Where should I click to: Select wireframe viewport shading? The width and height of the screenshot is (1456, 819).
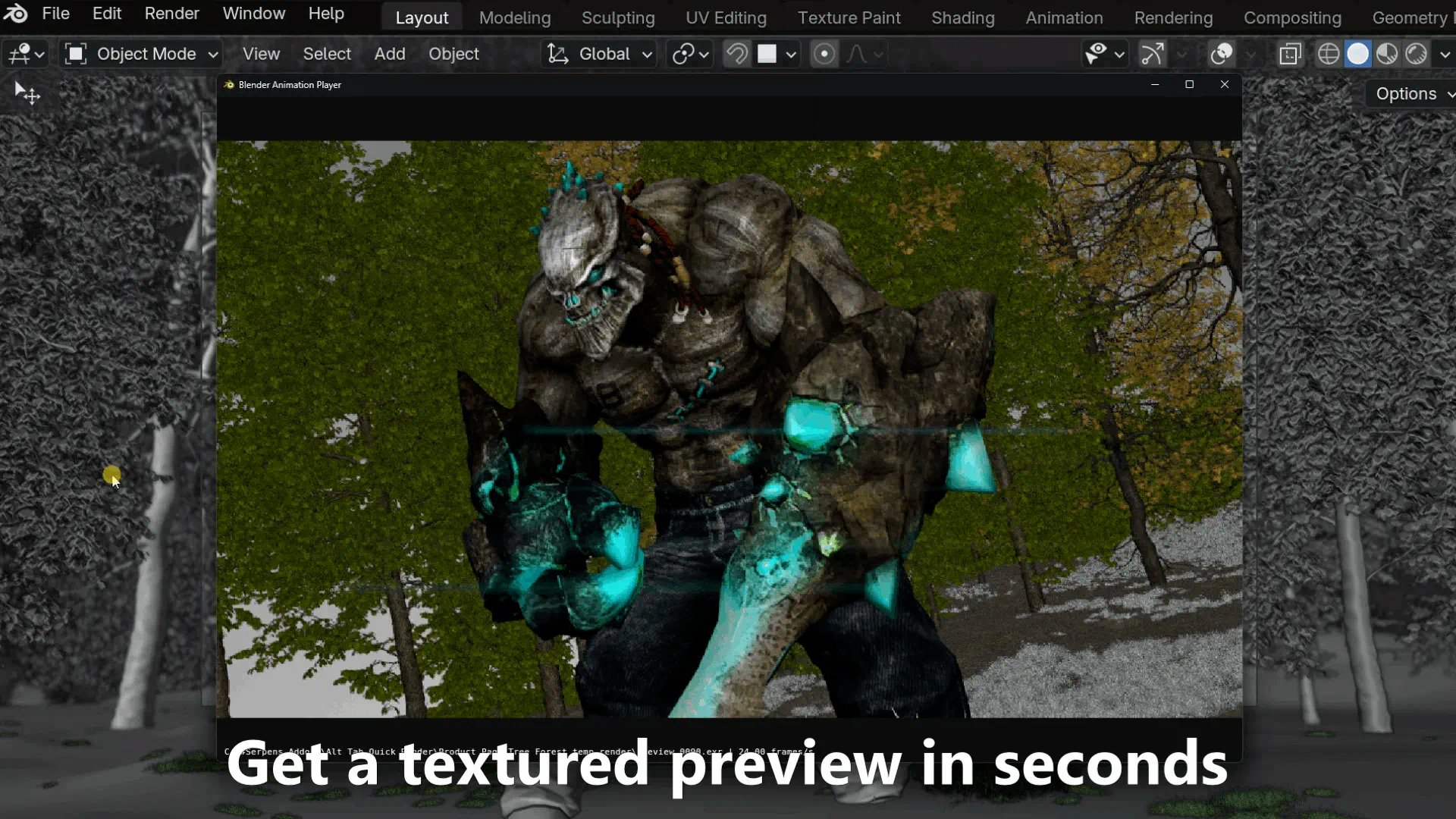tap(1329, 53)
